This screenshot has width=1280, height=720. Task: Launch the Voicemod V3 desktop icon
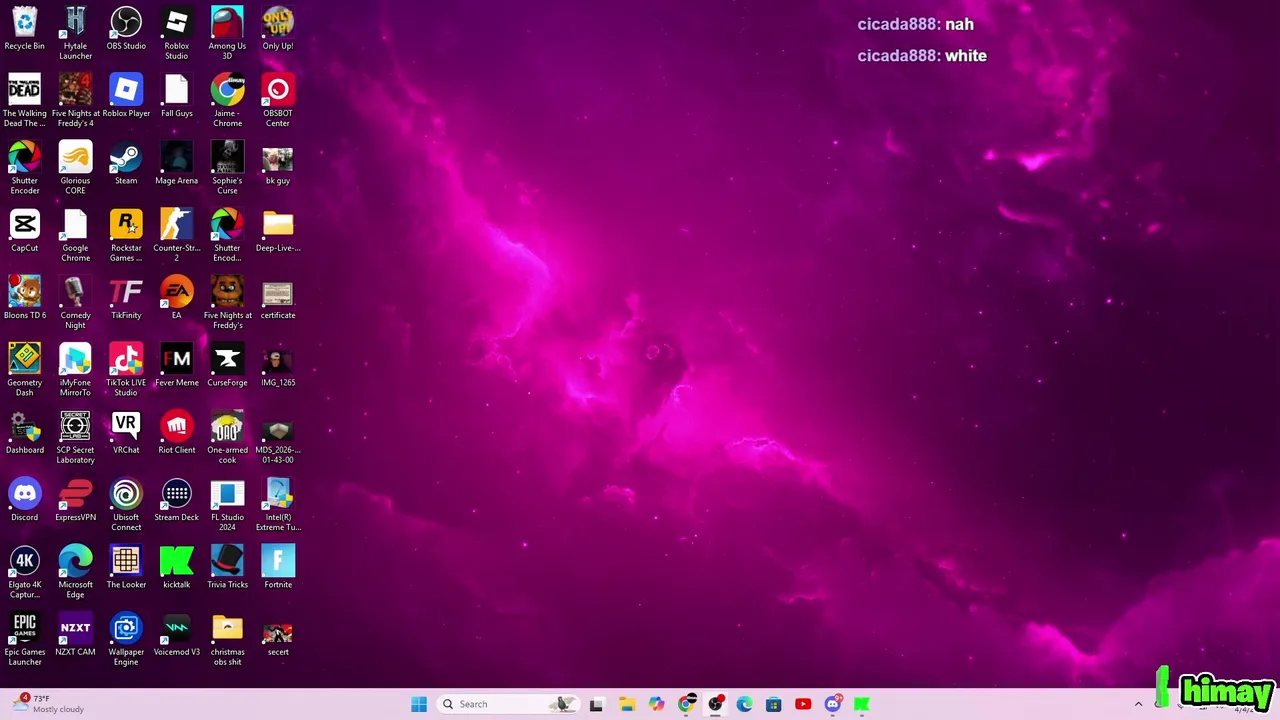click(x=176, y=633)
